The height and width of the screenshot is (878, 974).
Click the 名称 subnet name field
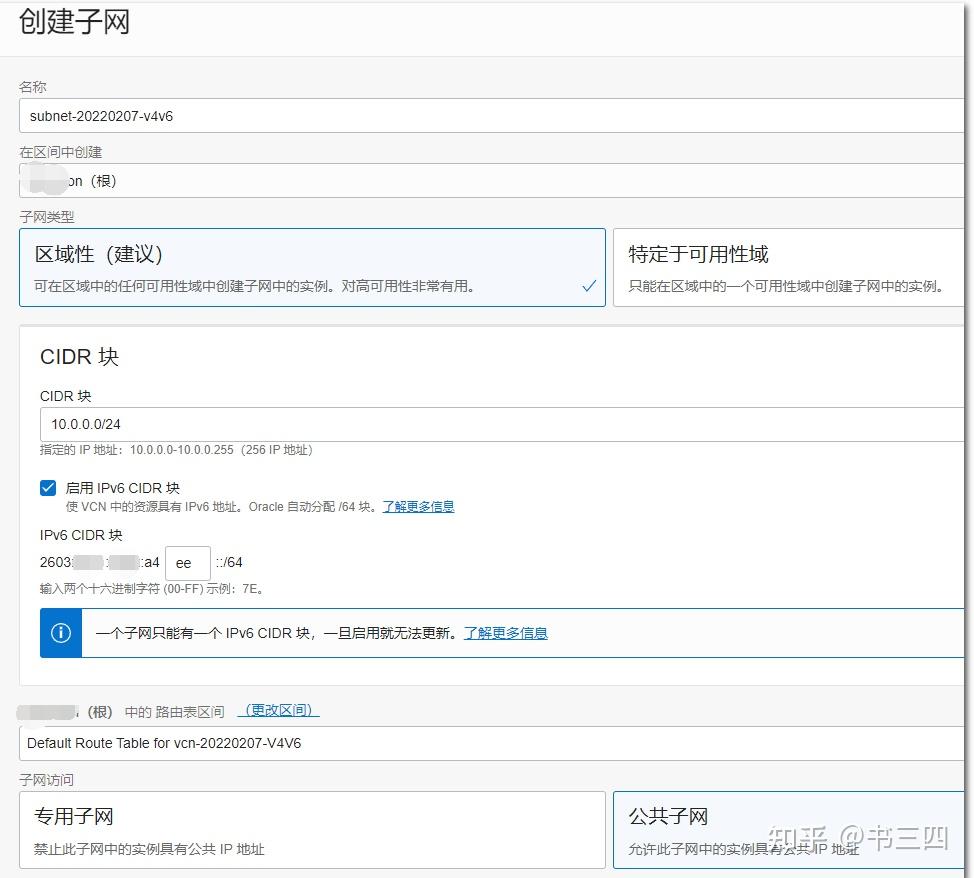pos(490,116)
